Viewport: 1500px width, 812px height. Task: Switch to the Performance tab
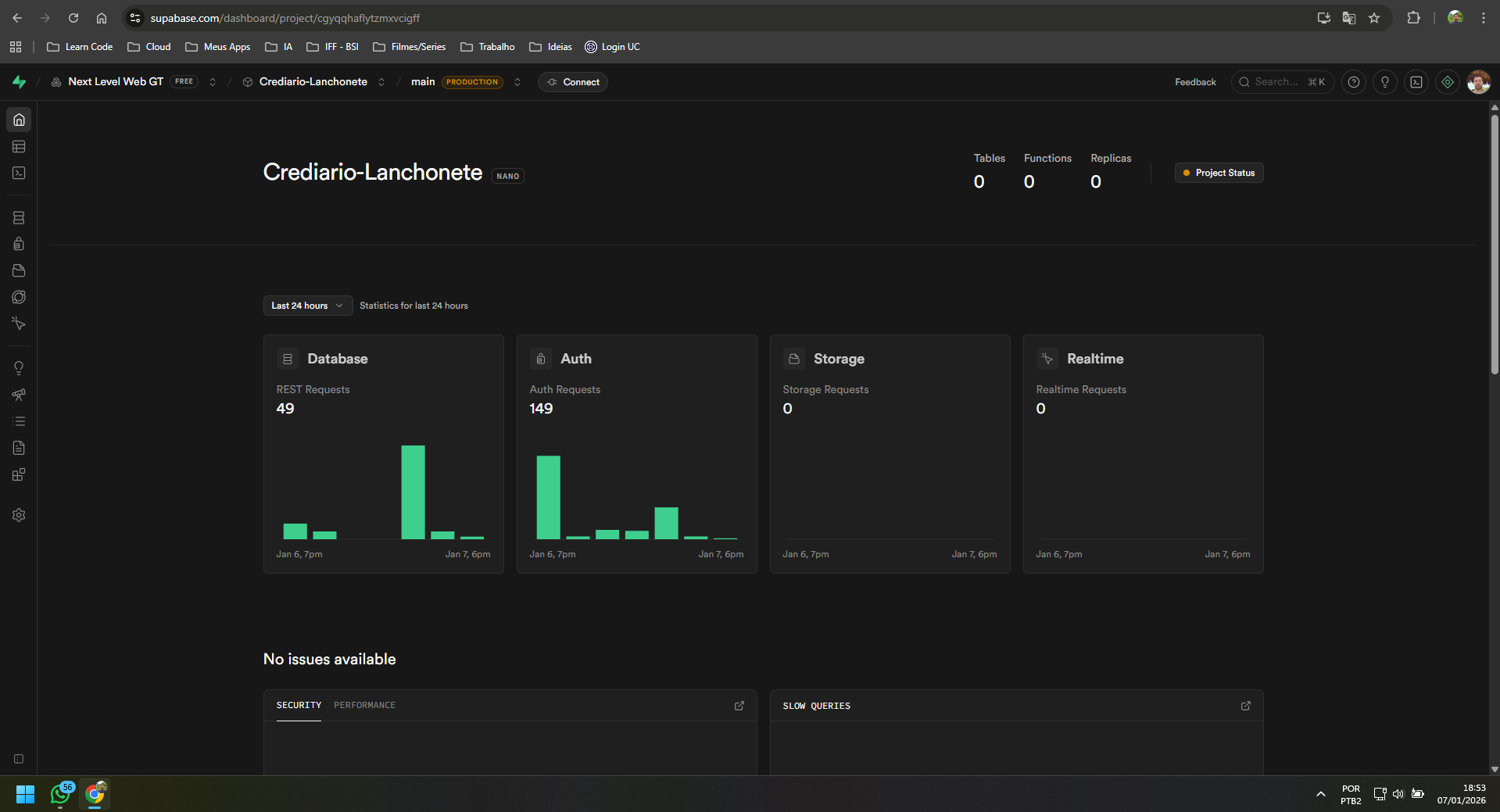coord(364,705)
